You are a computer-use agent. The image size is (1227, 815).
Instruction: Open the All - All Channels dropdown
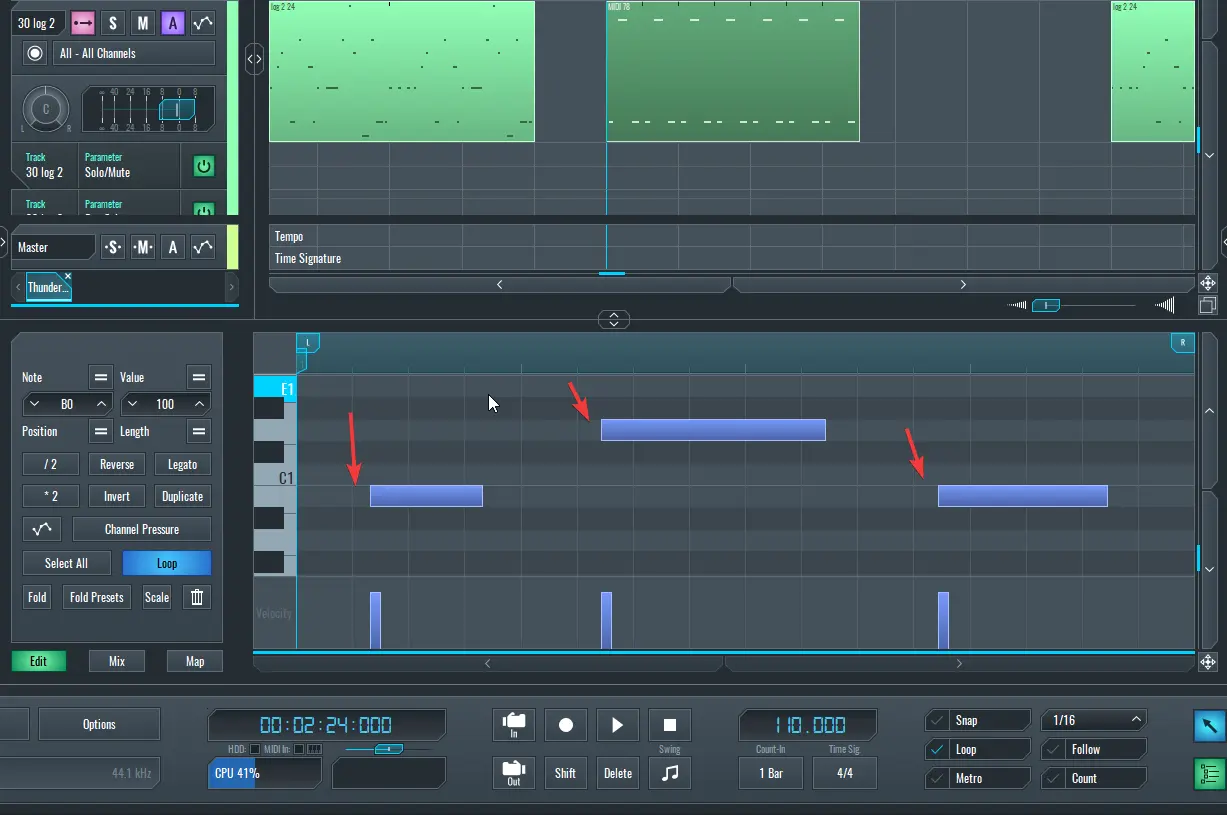coord(134,53)
